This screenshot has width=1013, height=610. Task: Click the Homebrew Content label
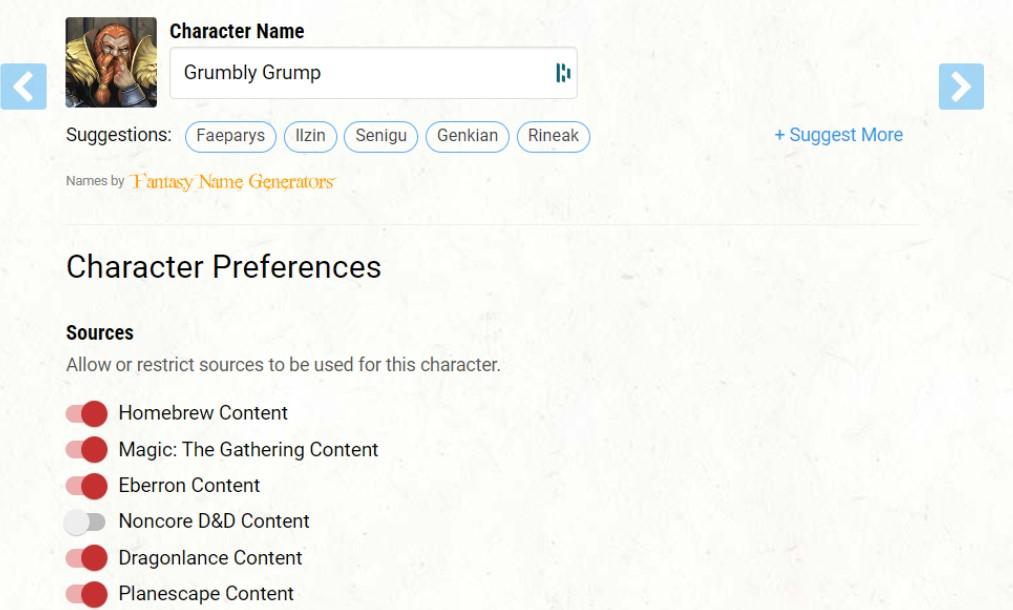pyautogui.click(x=203, y=413)
